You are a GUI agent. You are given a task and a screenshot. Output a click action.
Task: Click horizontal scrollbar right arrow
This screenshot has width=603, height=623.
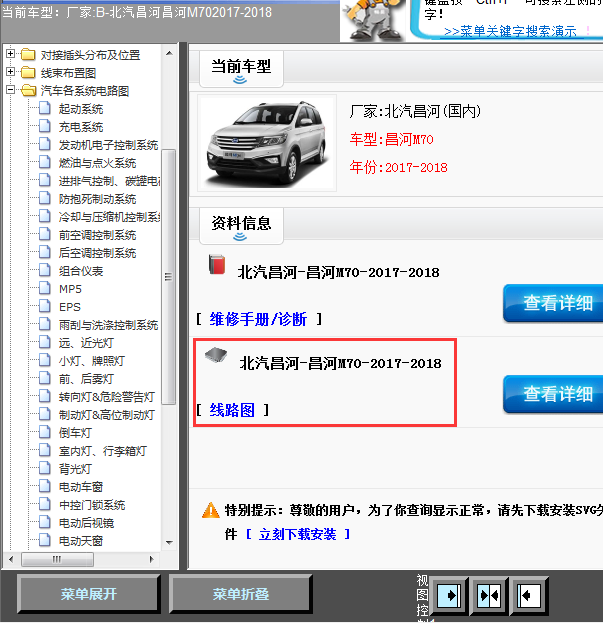click(x=151, y=559)
